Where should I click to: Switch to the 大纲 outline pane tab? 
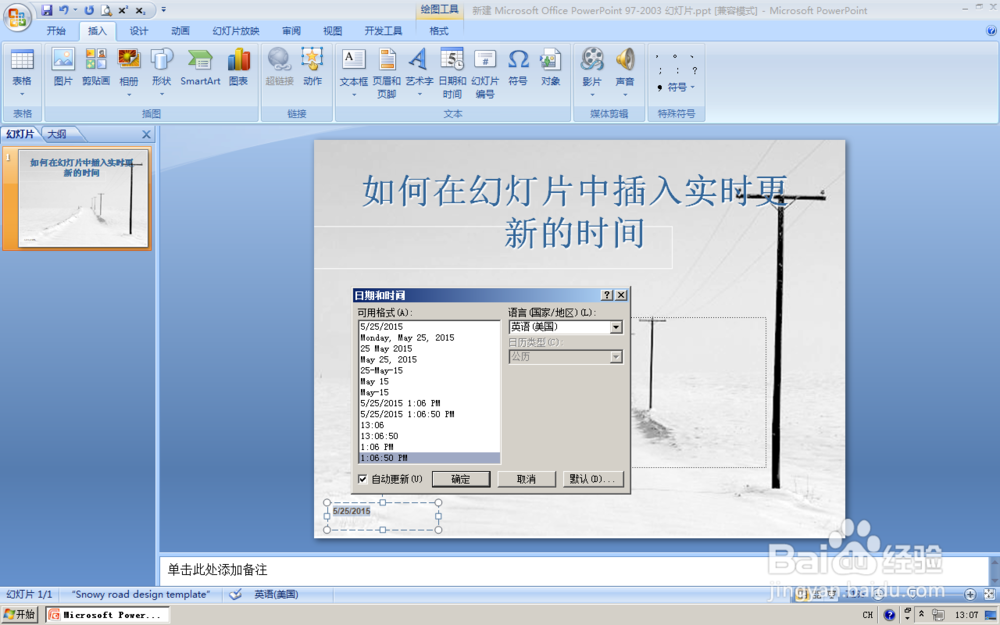click(57, 134)
